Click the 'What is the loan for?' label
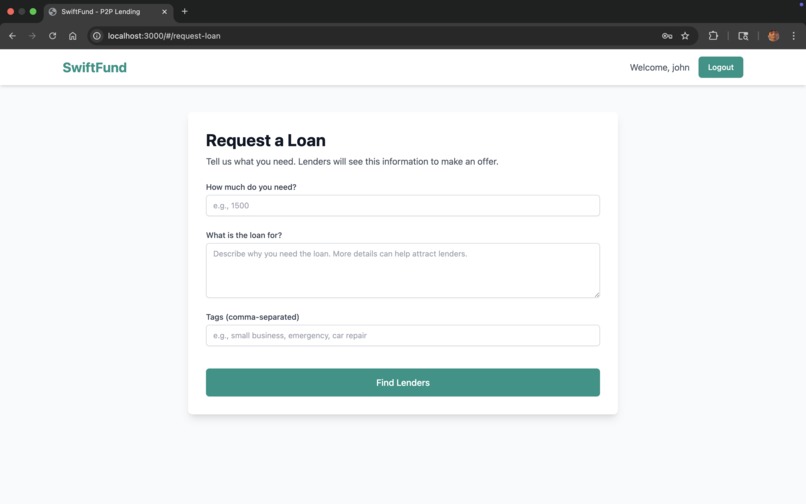 click(x=244, y=235)
